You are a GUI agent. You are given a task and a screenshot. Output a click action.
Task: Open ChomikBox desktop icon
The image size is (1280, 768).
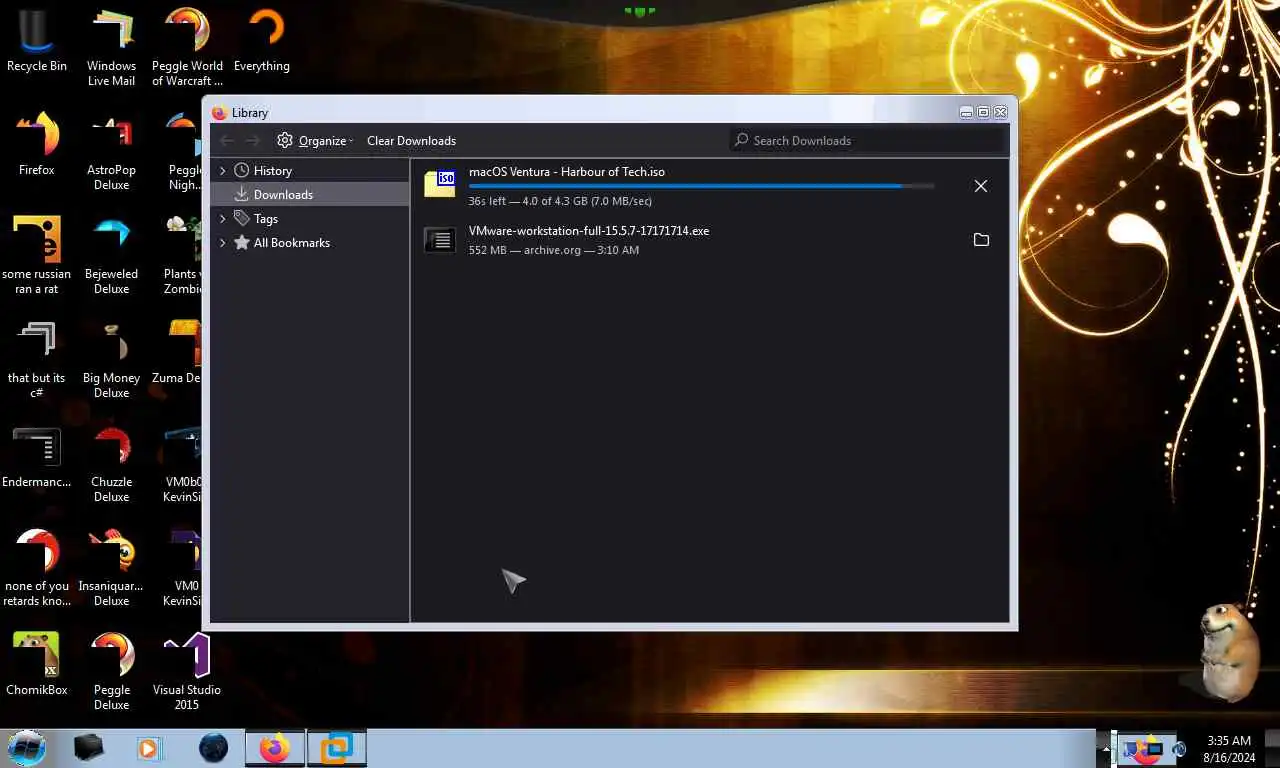pyautogui.click(x=37, y=664)
